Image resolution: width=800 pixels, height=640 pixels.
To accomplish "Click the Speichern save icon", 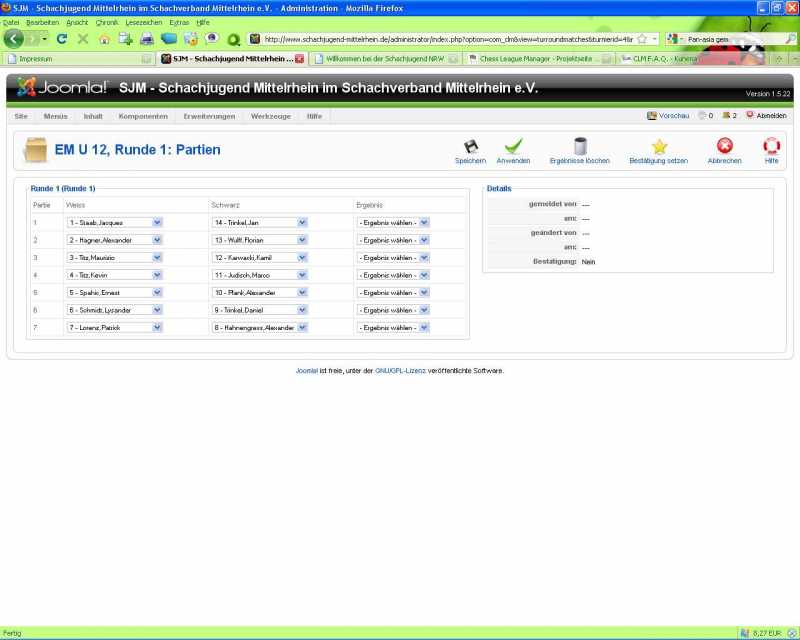I will coord(470,148).
